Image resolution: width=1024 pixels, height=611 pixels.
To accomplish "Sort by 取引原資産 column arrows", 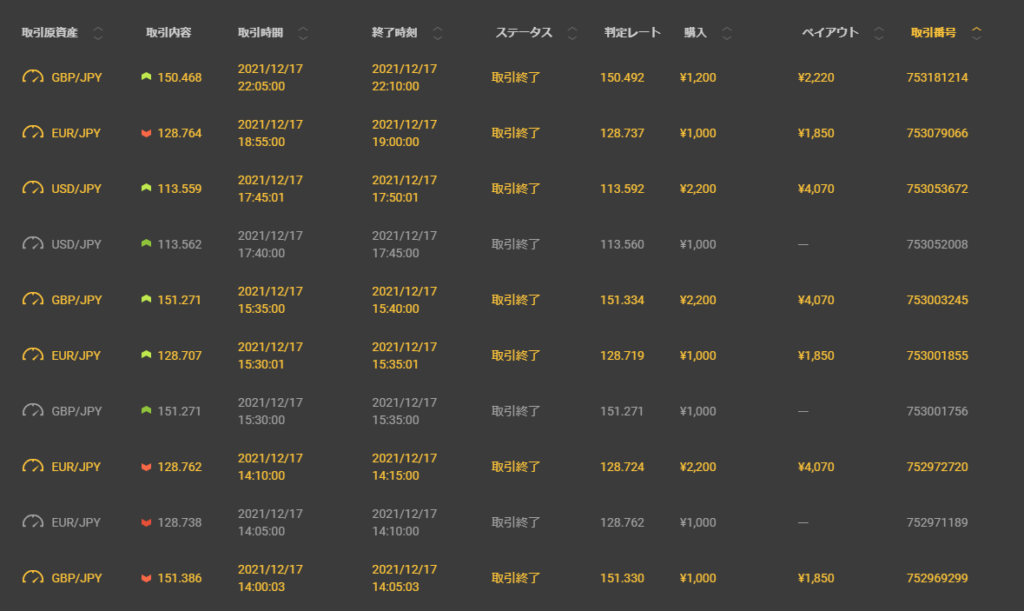I will [x=97, y=33].
